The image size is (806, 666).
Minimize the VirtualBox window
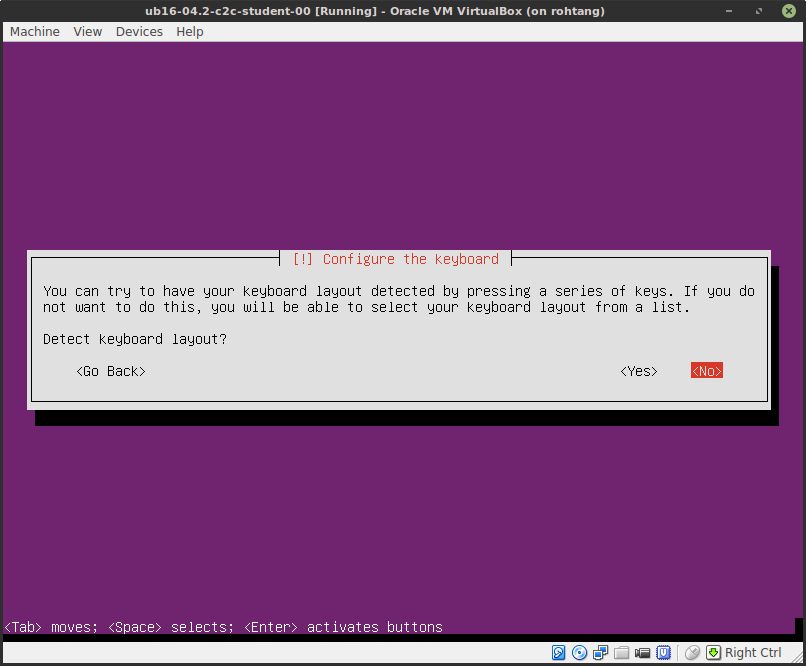pyautogui.click(x=728, y=11)
